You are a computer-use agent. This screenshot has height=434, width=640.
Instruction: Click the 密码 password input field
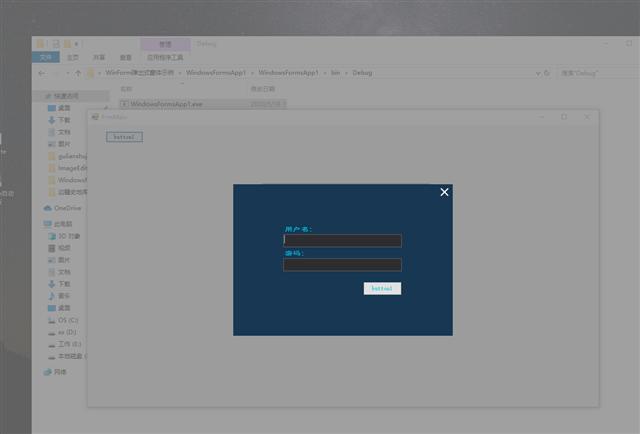342,265
